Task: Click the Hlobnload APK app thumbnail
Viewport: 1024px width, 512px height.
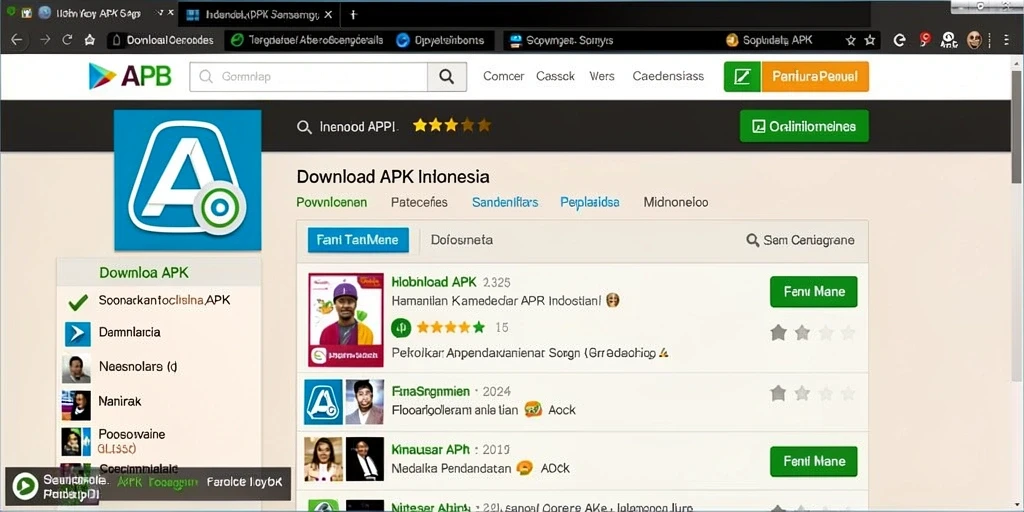Action: 345,319
